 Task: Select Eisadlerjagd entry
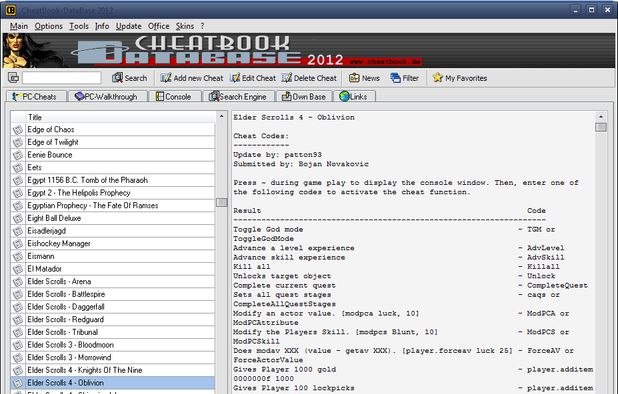click(x=113, y=231)
